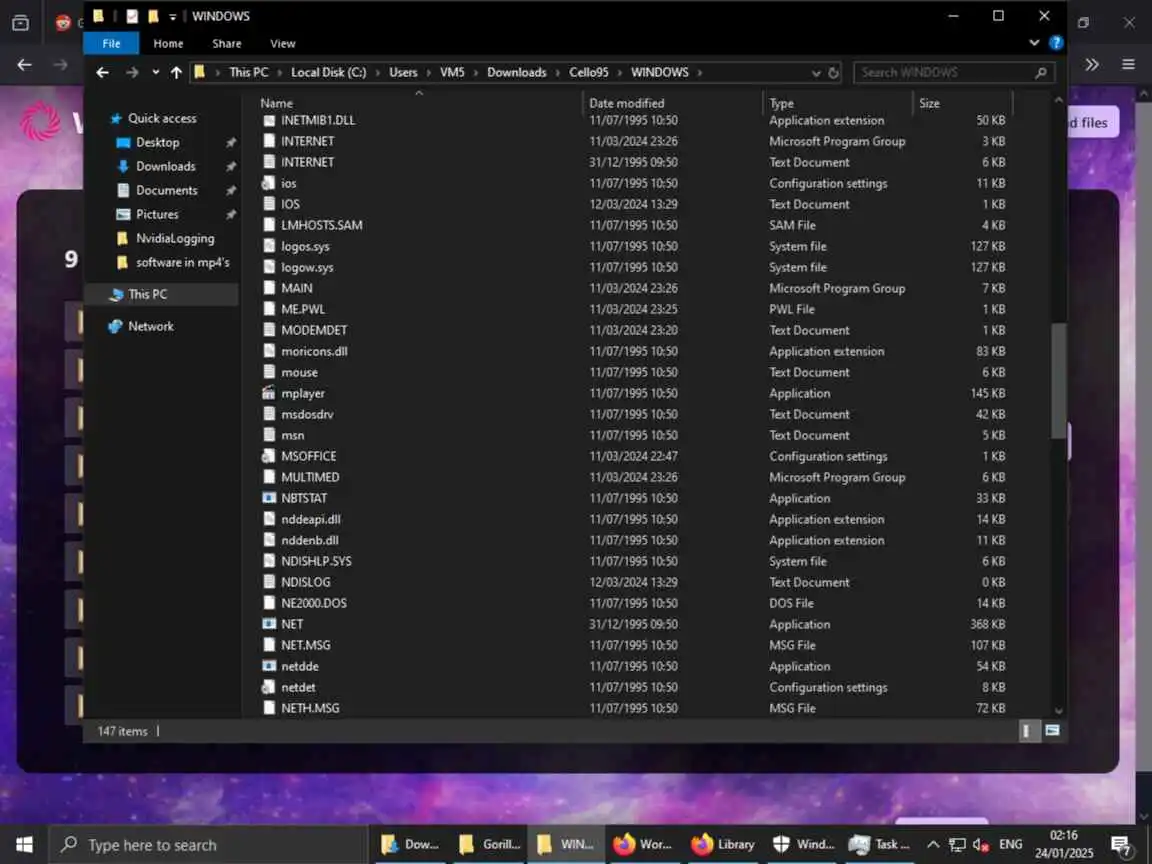Viewport: 1152px width, 864px height.
Task: Select the LMHOSTS.SAM file
Action: (x=322, y=225)
